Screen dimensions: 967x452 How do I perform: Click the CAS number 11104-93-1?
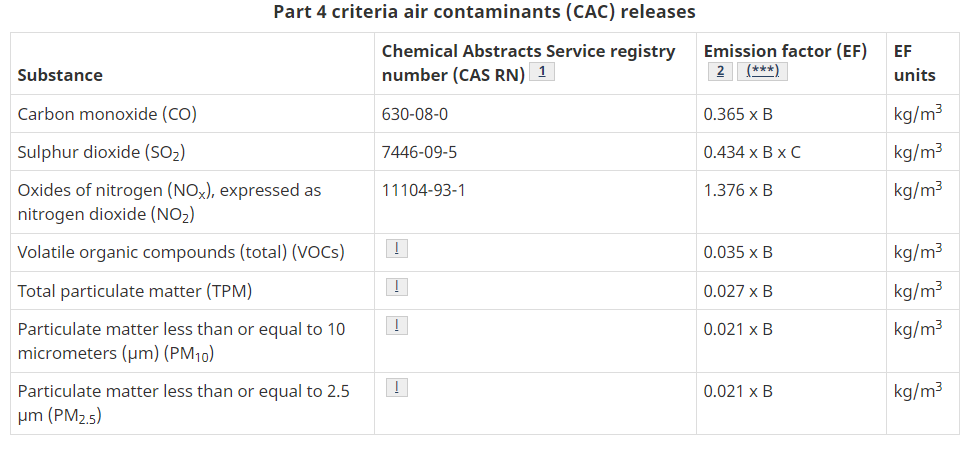pos(424,191)
